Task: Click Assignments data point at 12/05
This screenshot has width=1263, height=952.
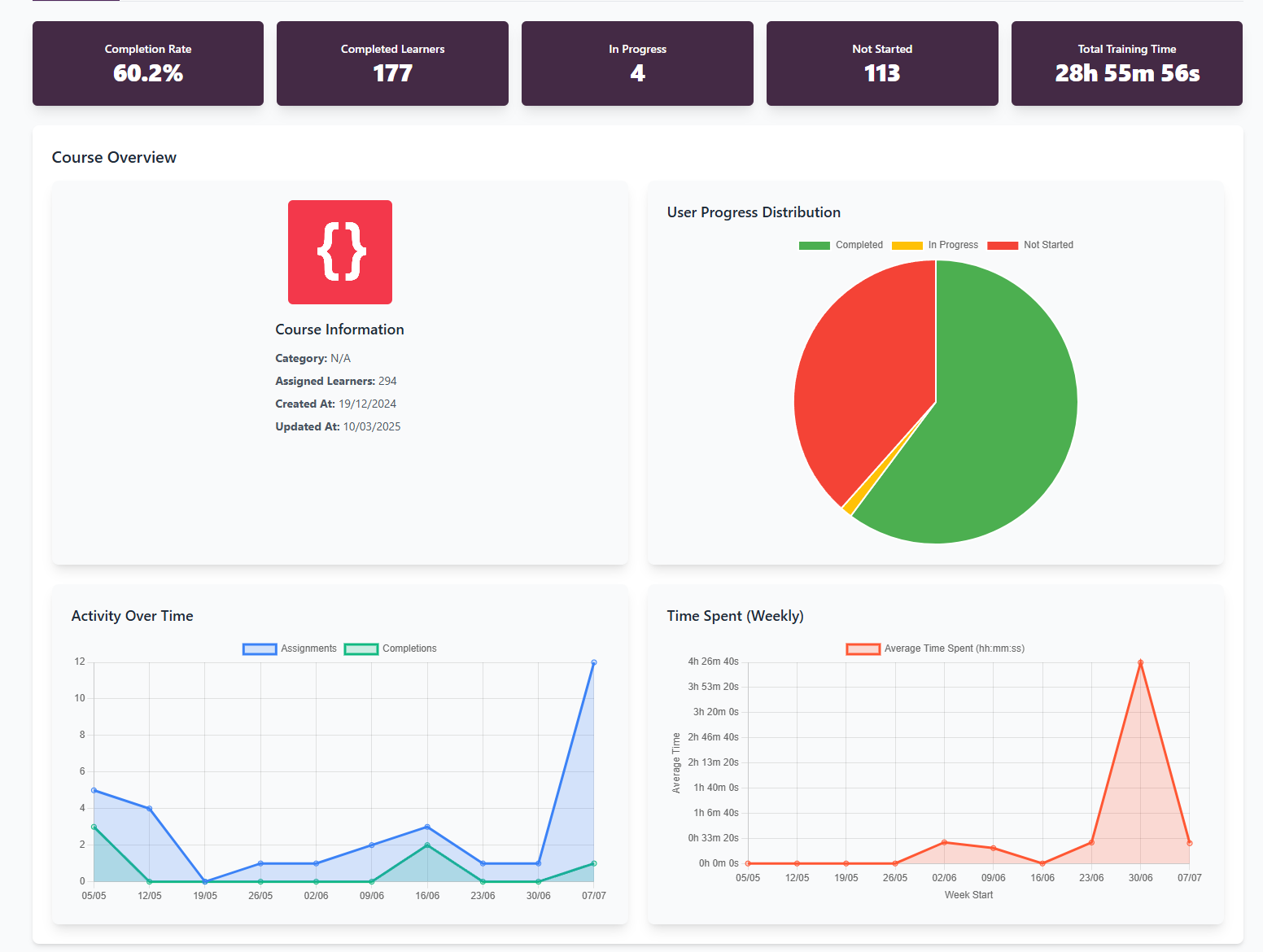Action: point(150,809)
